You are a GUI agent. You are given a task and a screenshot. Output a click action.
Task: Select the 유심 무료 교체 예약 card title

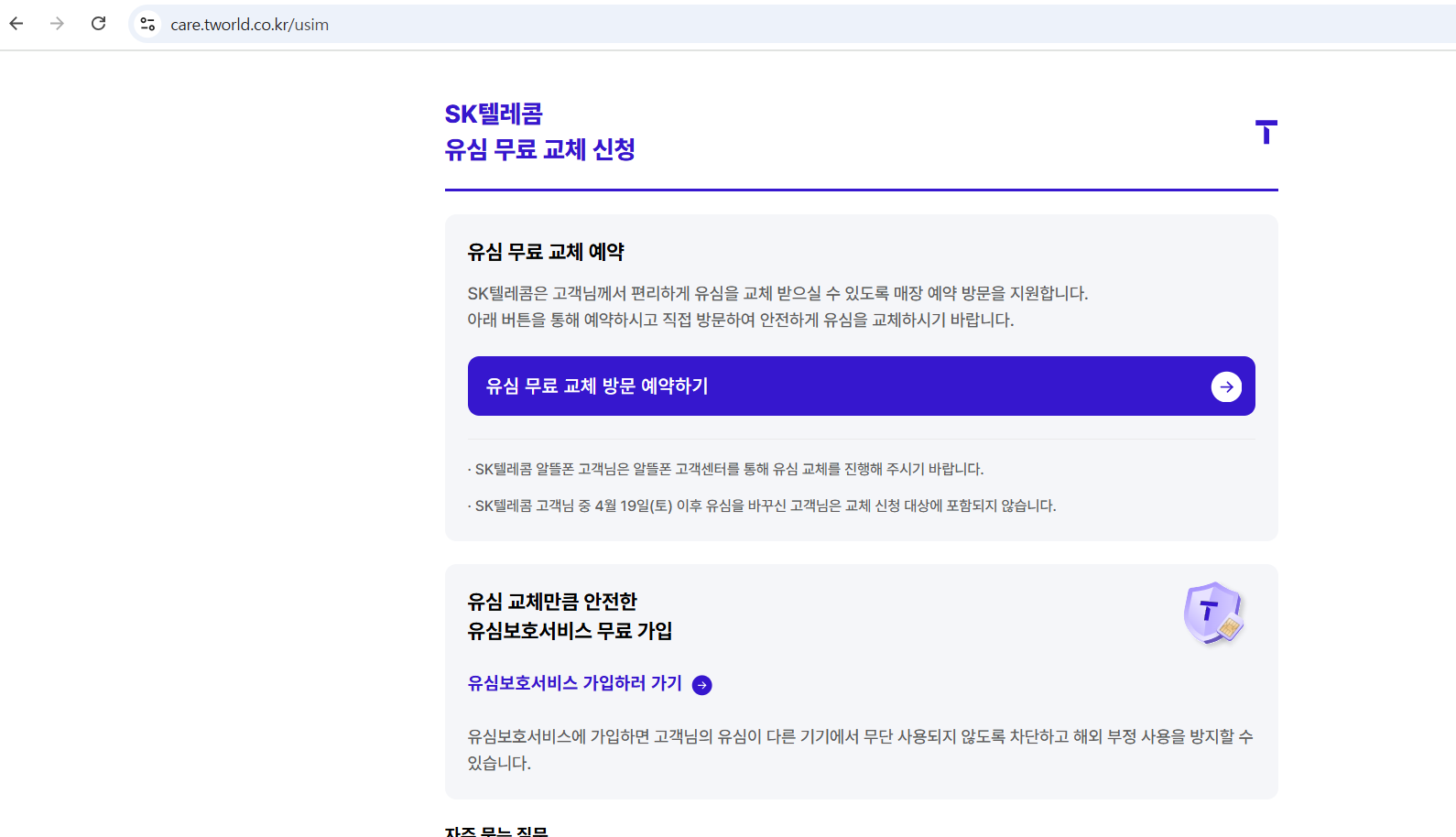click(x=546, y=252)
